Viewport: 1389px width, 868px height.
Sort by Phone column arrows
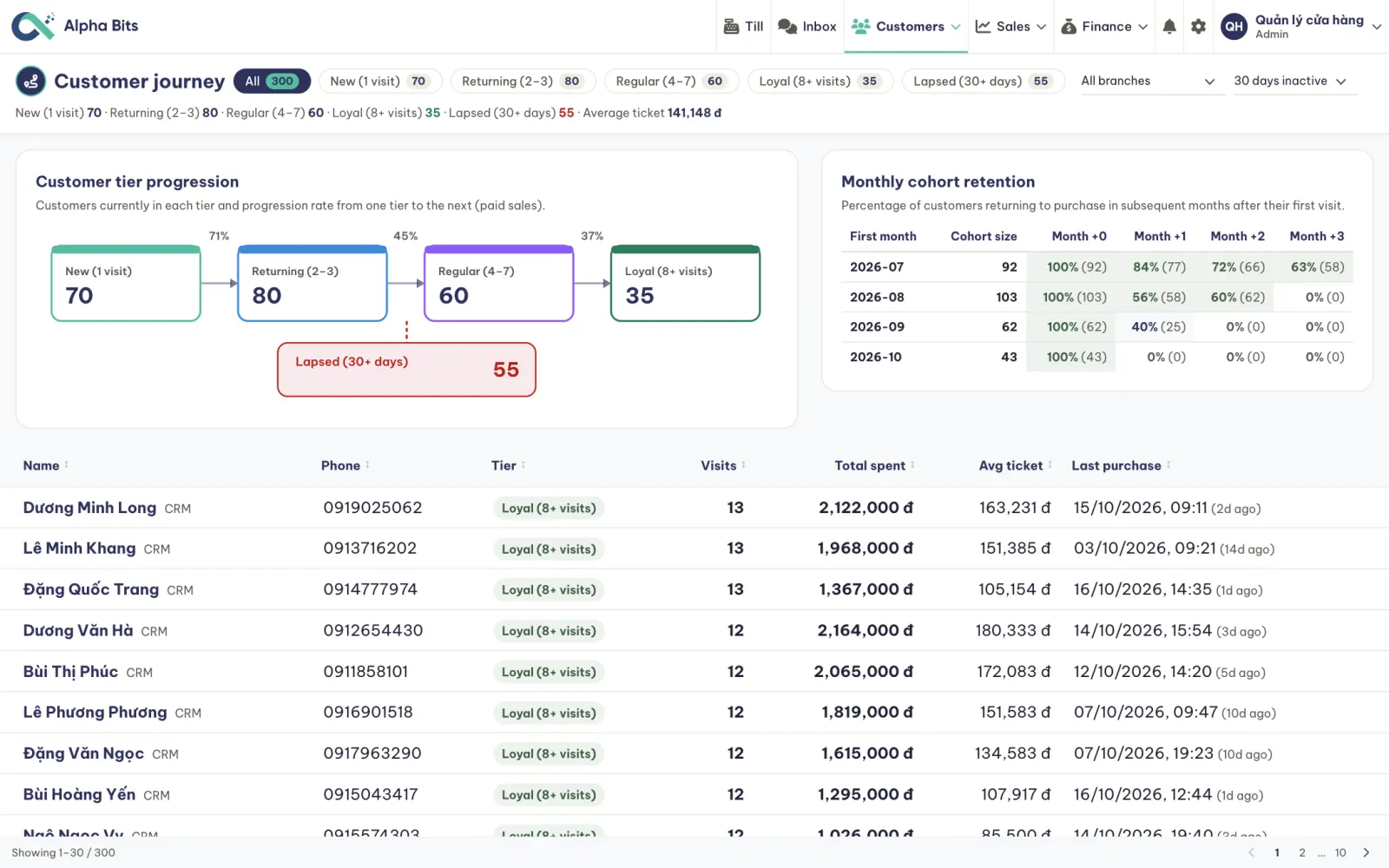[x=367, y=465]
